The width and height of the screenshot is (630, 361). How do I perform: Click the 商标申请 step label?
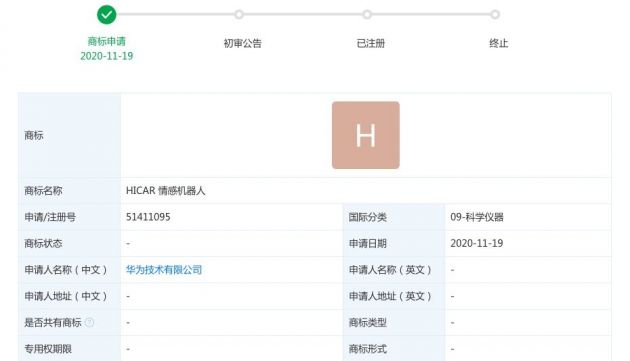tap(106, 41)
